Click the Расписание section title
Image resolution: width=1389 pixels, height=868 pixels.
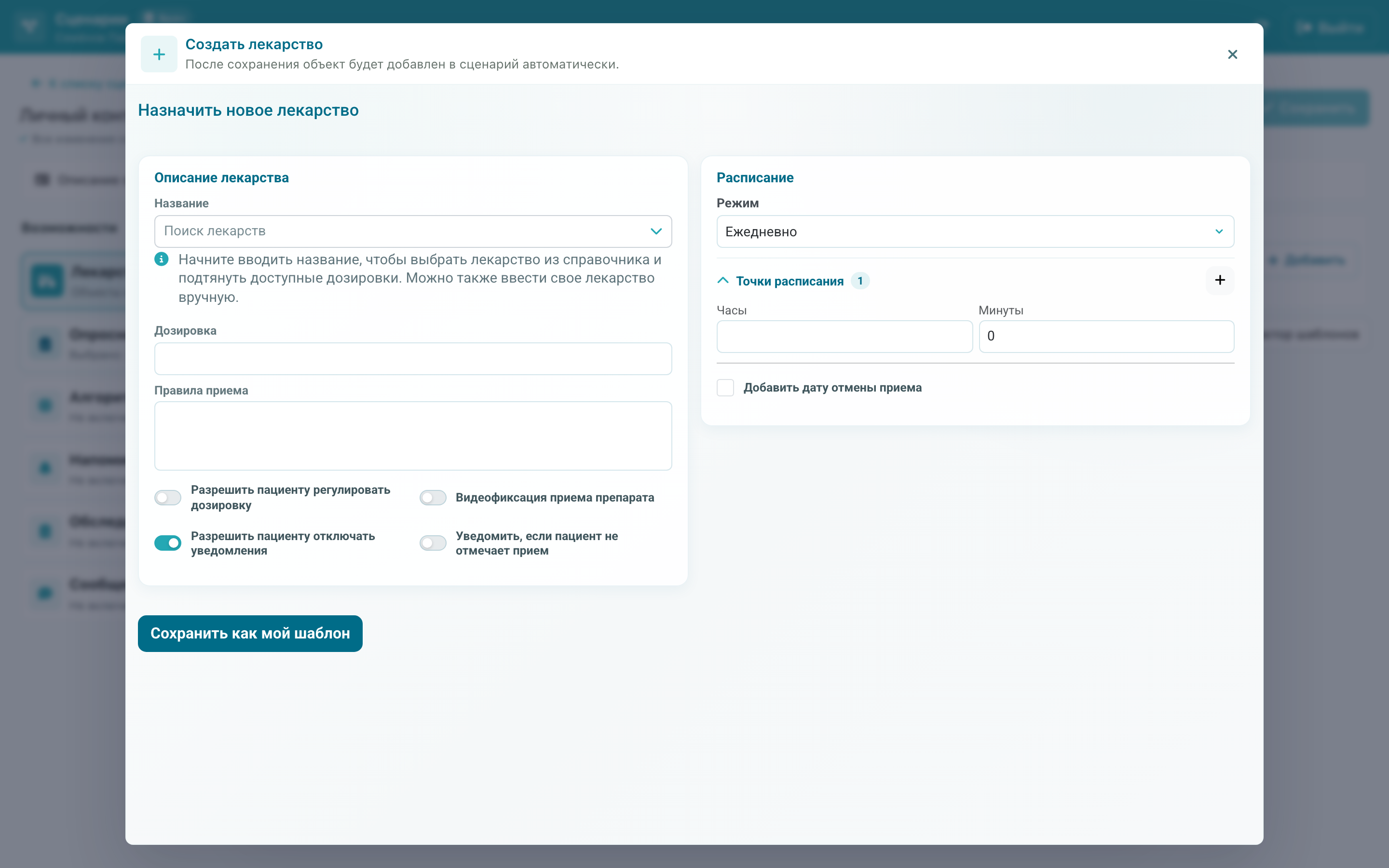point(755,178)
